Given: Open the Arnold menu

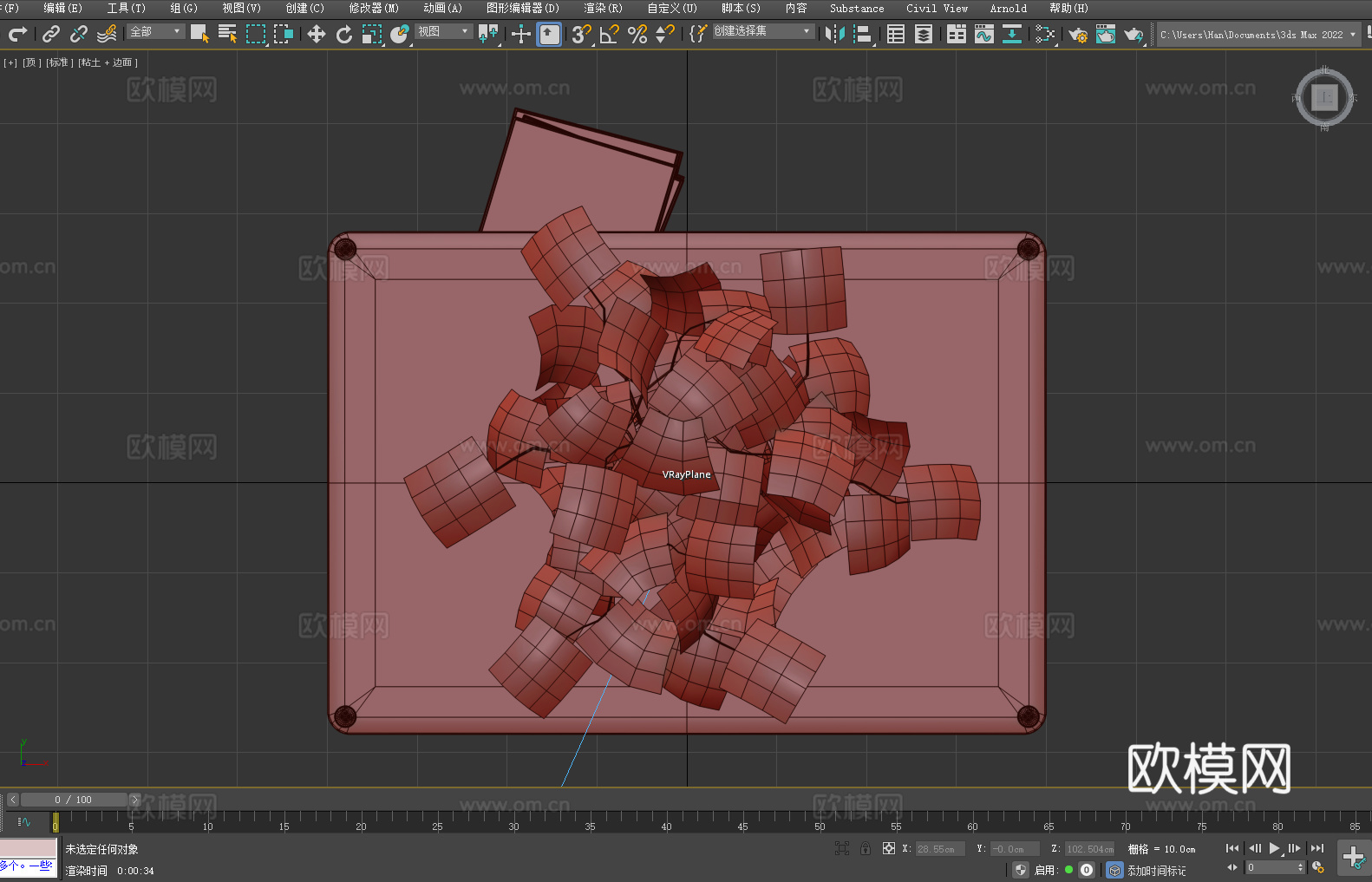Looking at the screenshot, I should point(1009,8).
